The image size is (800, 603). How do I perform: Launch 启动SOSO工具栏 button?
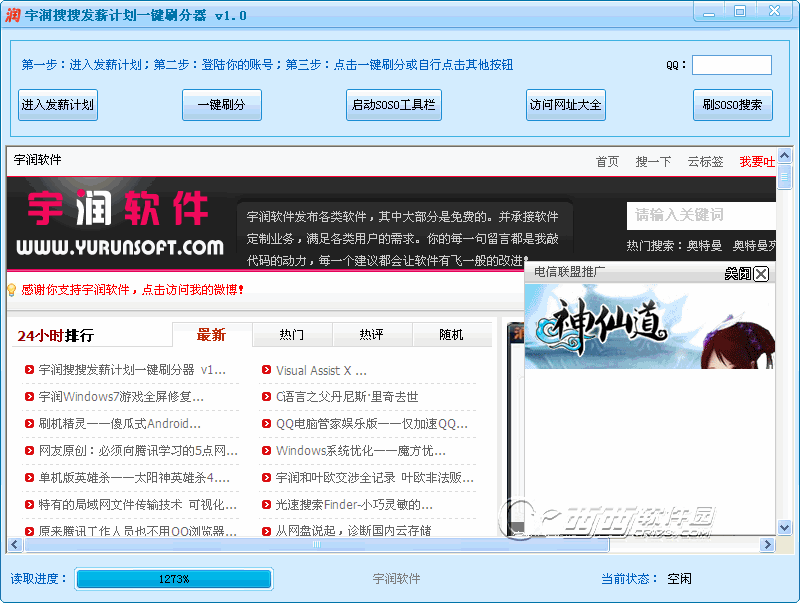393,105
